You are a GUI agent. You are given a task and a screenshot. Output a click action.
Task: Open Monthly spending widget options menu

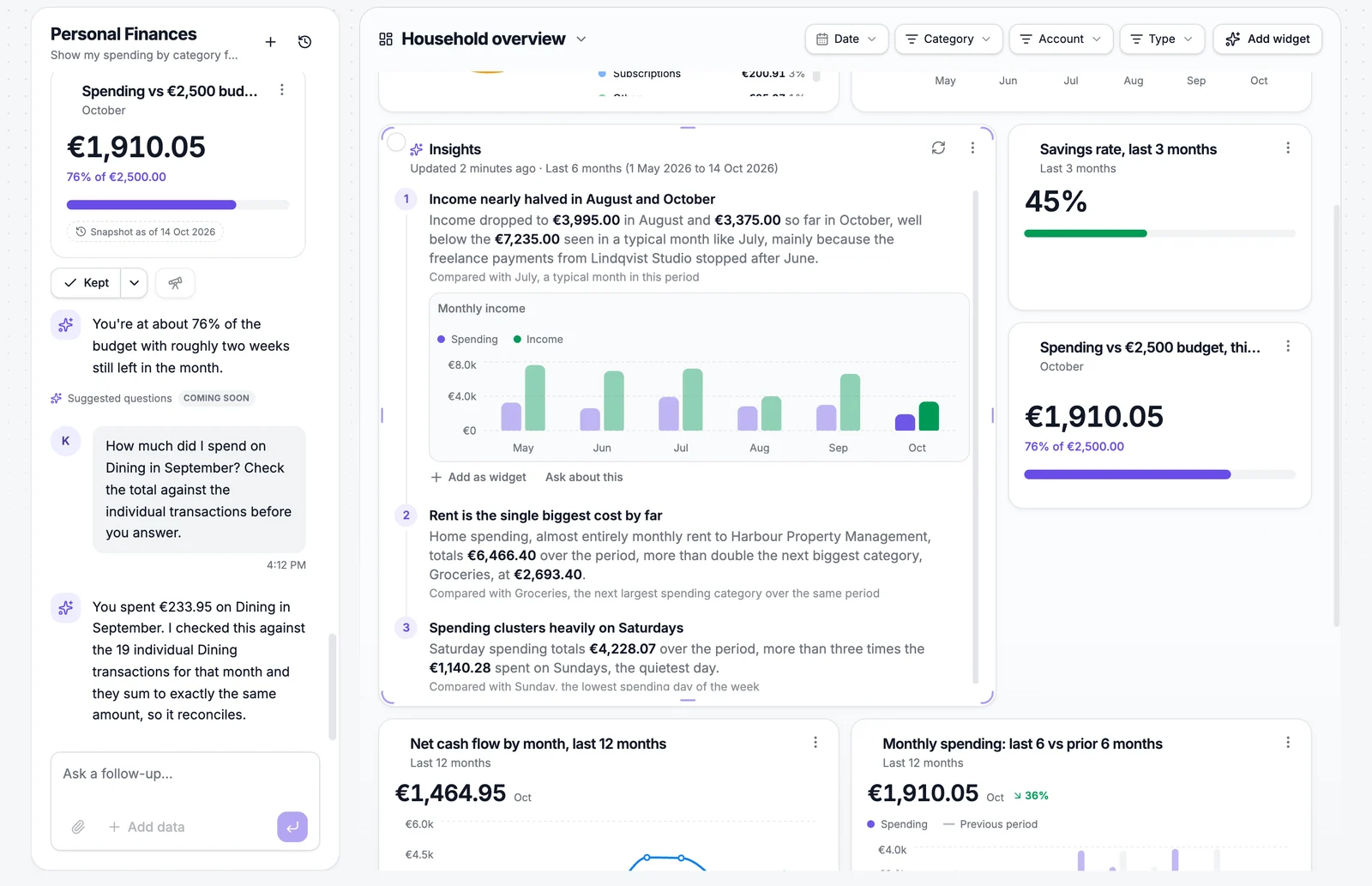coord(1288,742)
